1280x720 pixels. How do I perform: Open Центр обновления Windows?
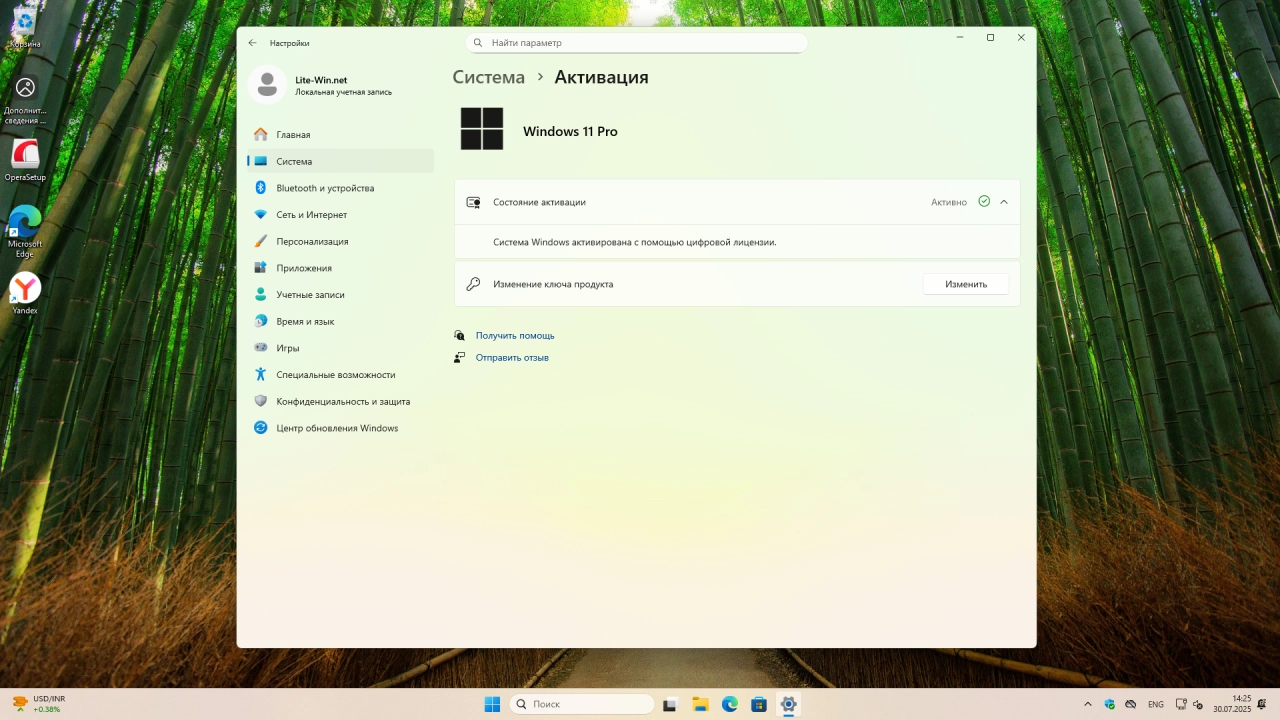[340, 428]
